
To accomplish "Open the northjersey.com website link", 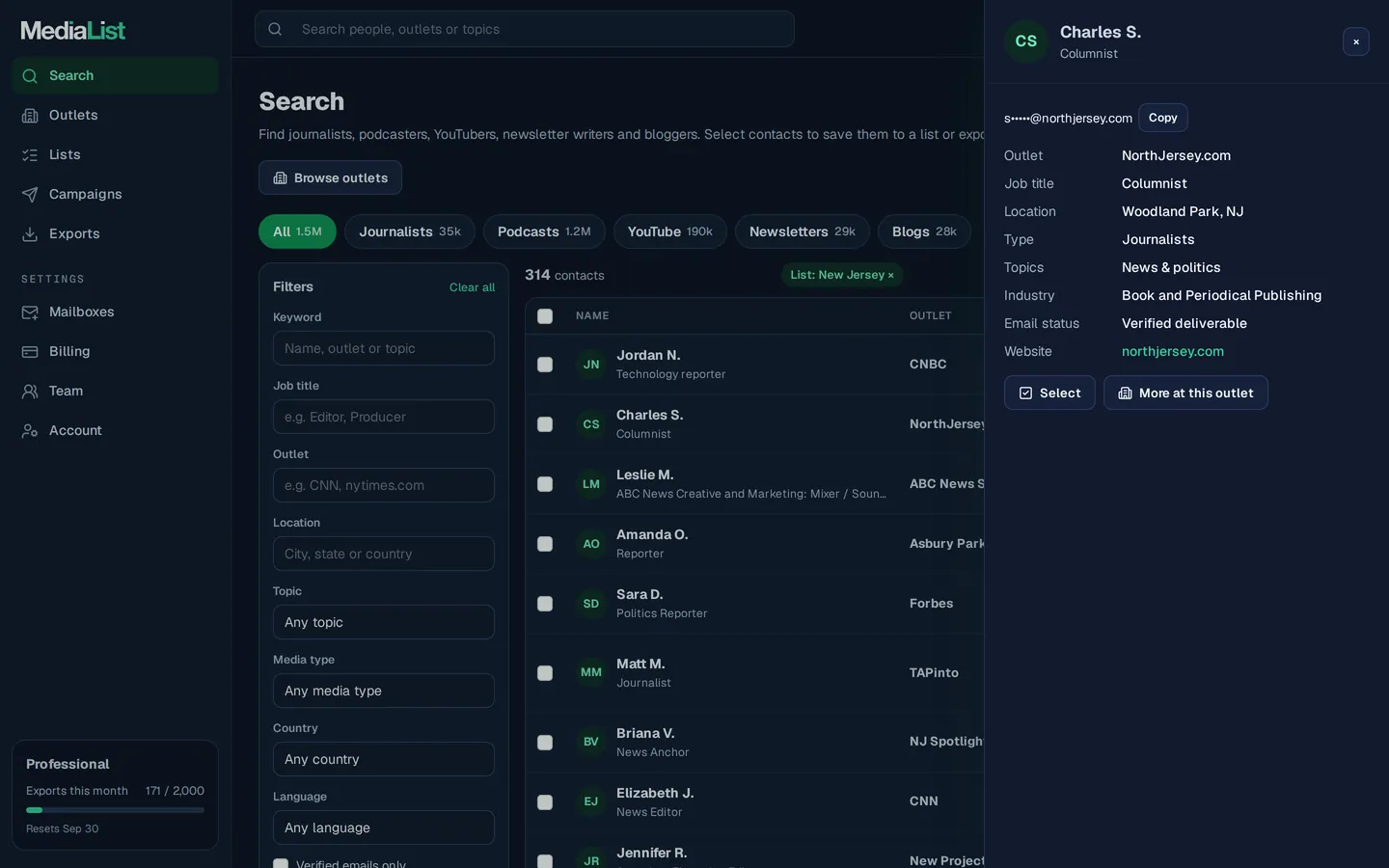I will point(1173,351).
